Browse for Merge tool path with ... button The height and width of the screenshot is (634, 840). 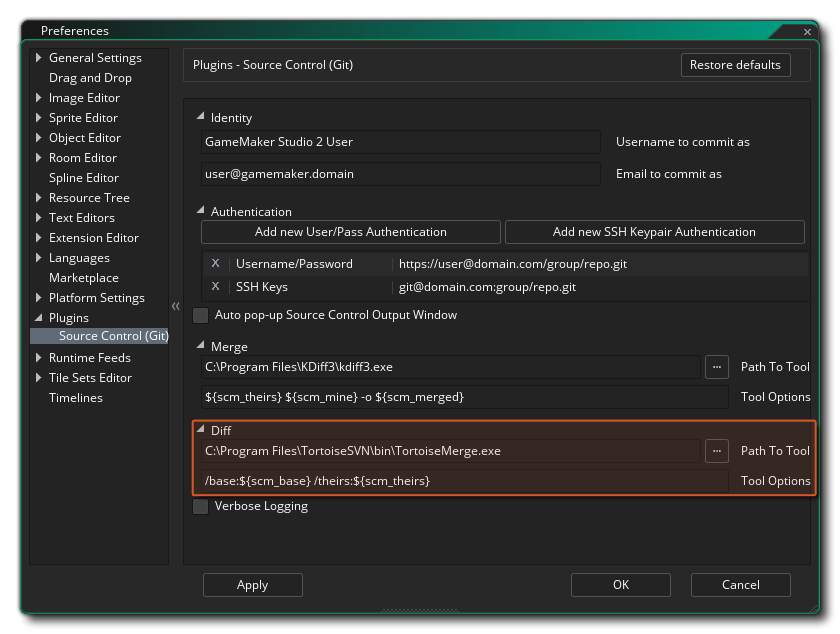(x=717, y=367)
